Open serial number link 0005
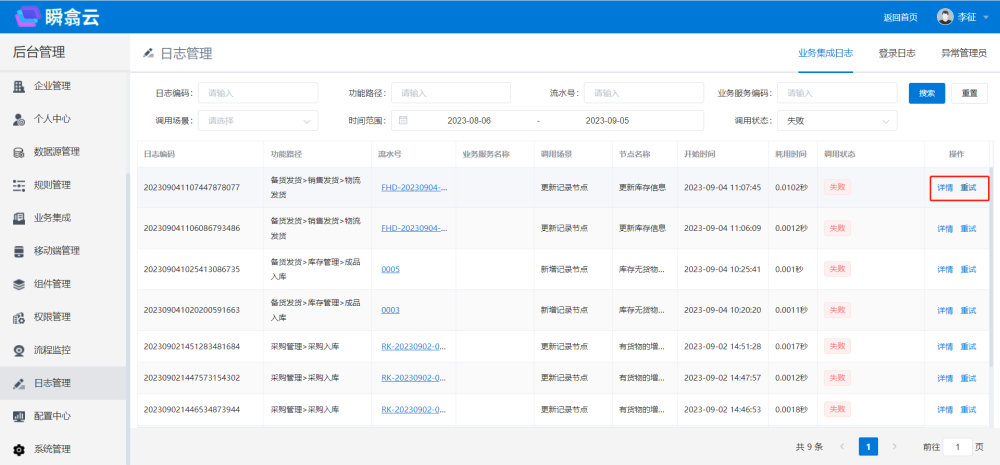1000x465 pixels. [x=390, y=269]
